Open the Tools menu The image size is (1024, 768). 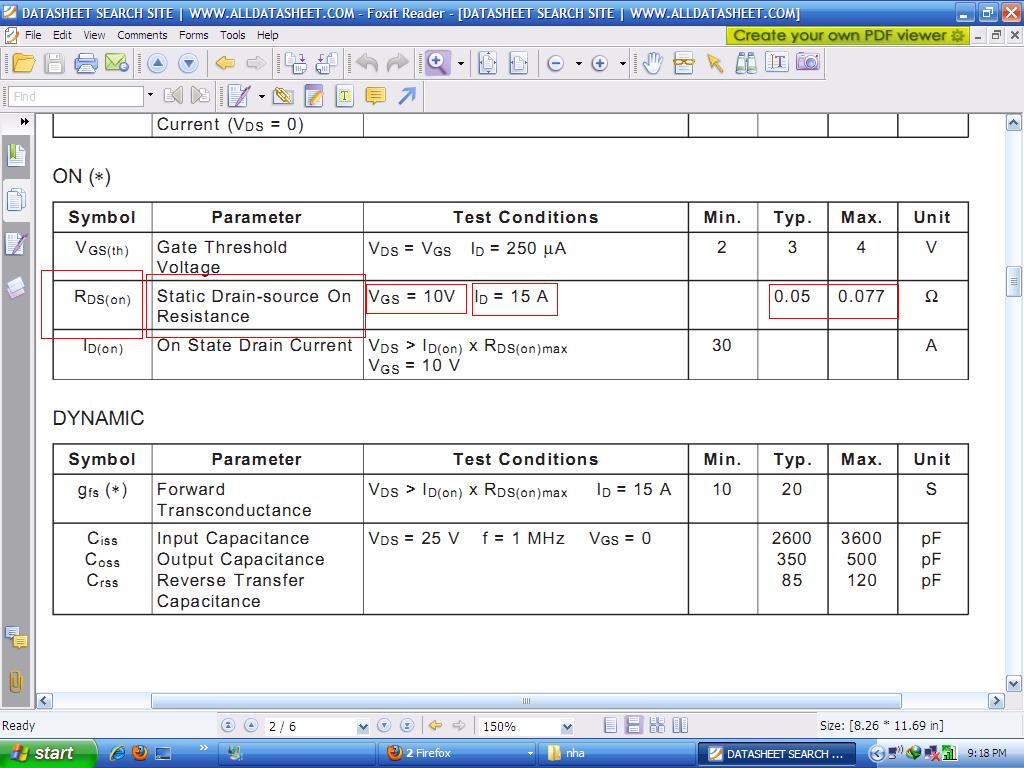(232, 35)
